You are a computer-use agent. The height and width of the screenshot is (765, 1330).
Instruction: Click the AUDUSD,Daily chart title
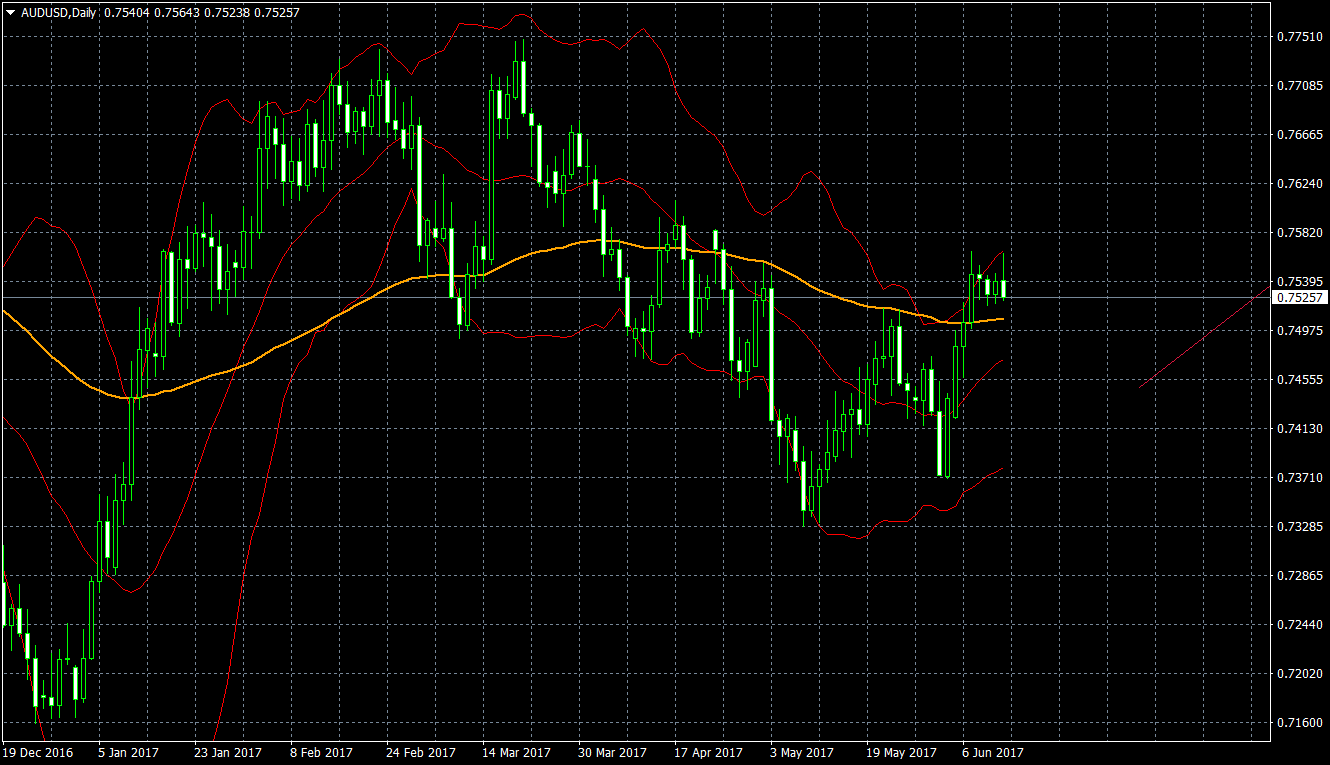(58, 12)
